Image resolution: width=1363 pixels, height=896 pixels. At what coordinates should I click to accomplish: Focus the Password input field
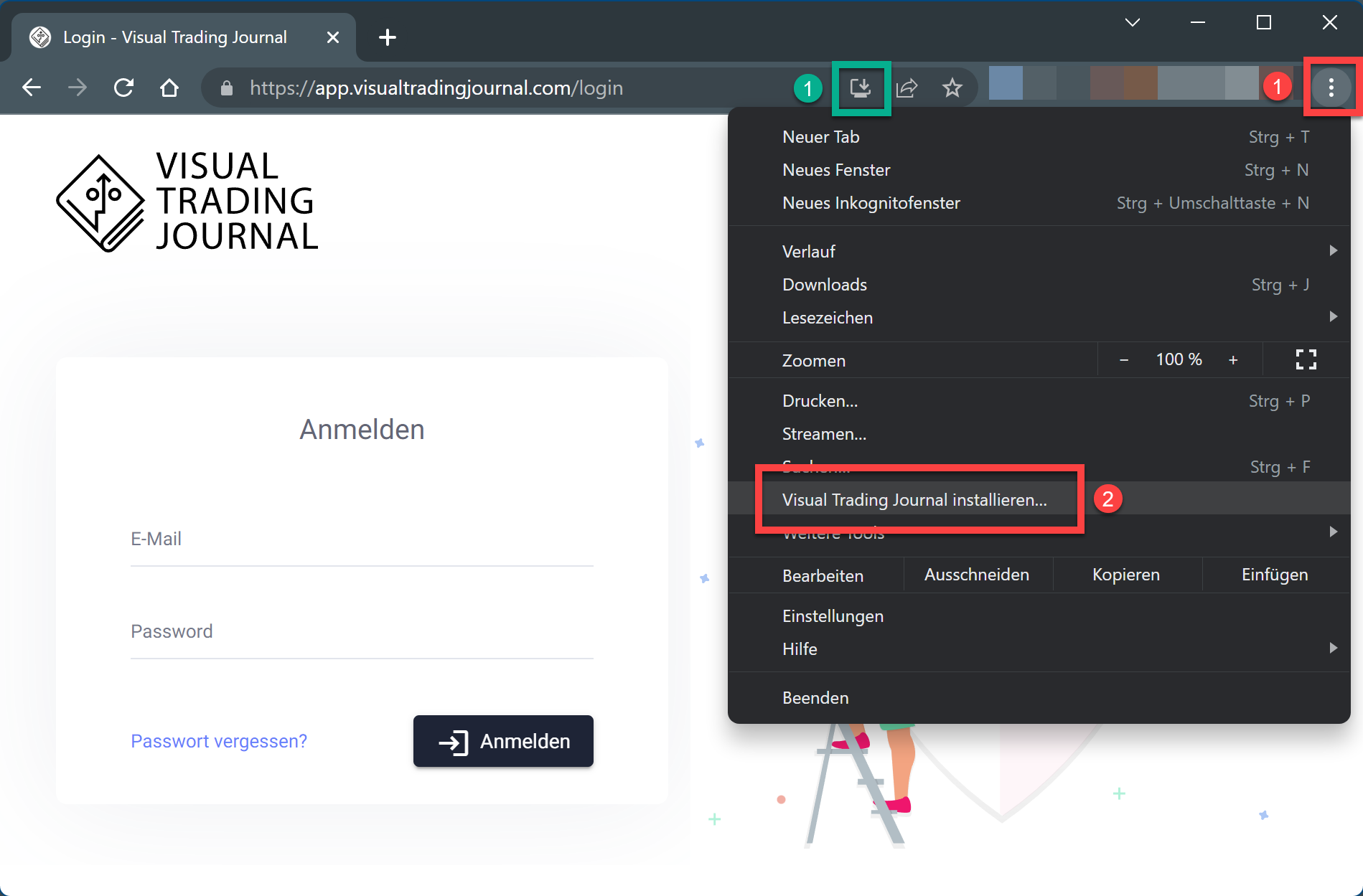(x=362, y=632)
